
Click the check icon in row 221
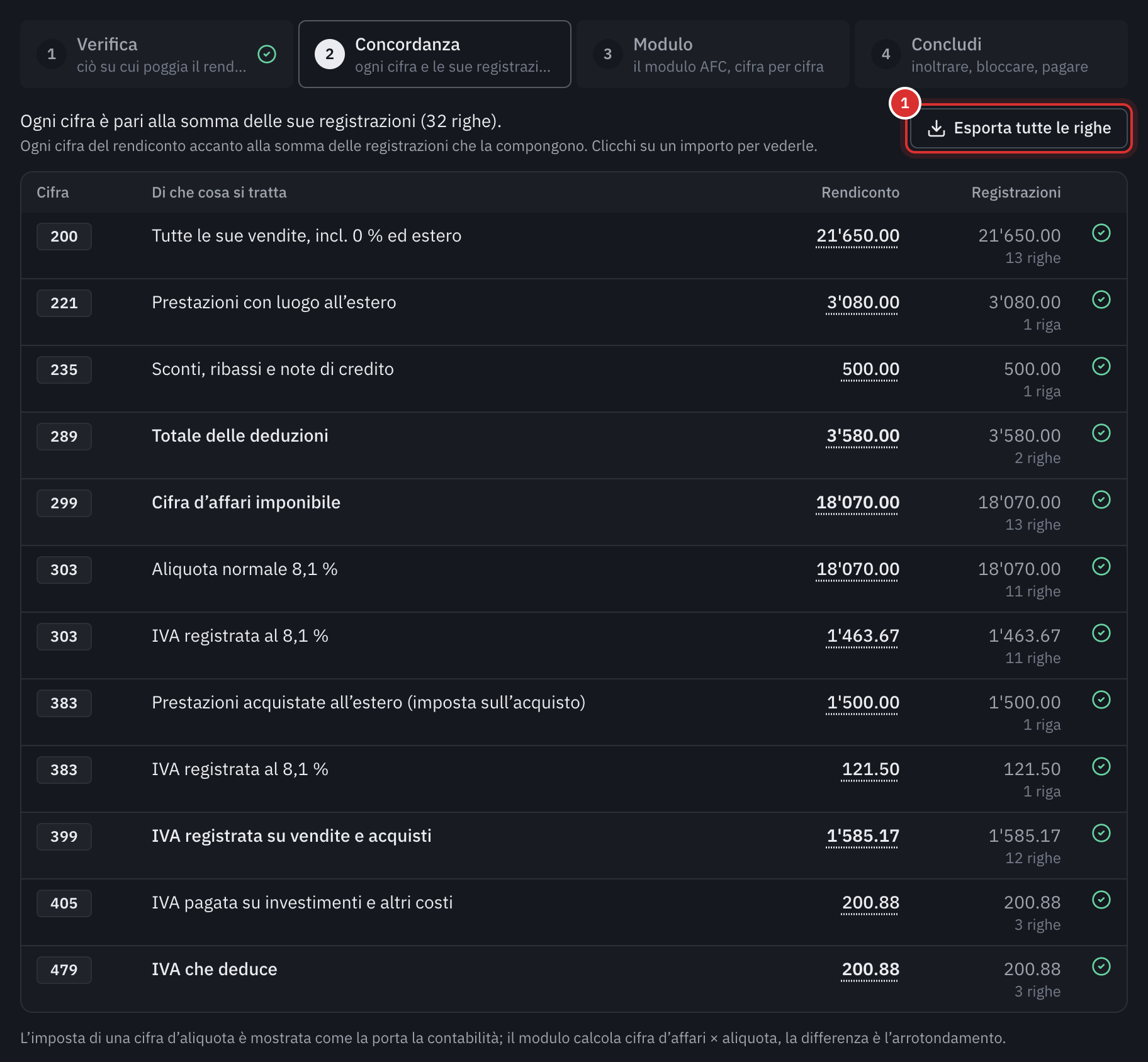tap(1101, 299)
